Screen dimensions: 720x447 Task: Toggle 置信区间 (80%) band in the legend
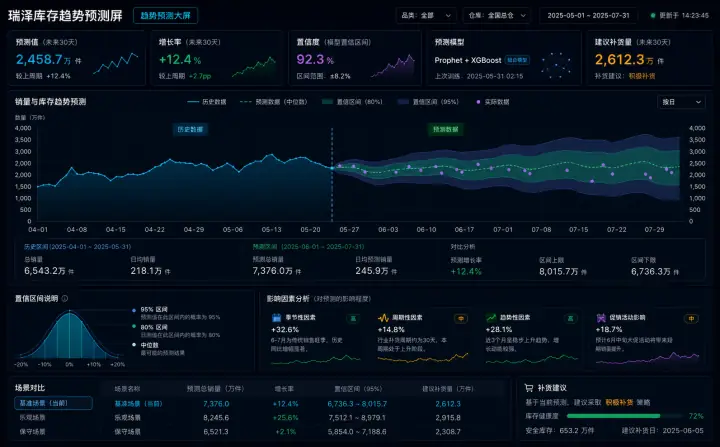352,102
